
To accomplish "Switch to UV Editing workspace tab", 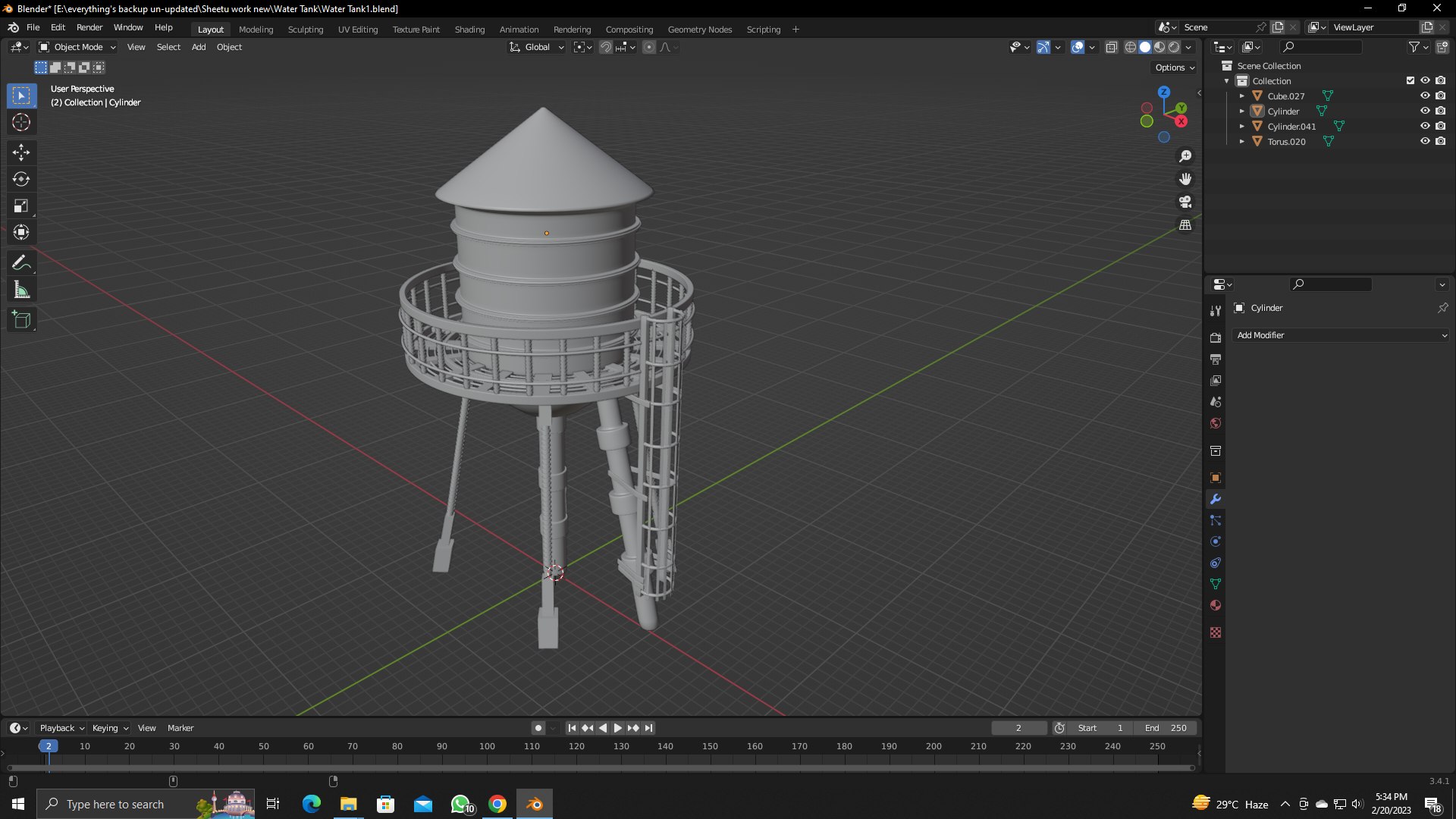I will (x=358, y=30).
